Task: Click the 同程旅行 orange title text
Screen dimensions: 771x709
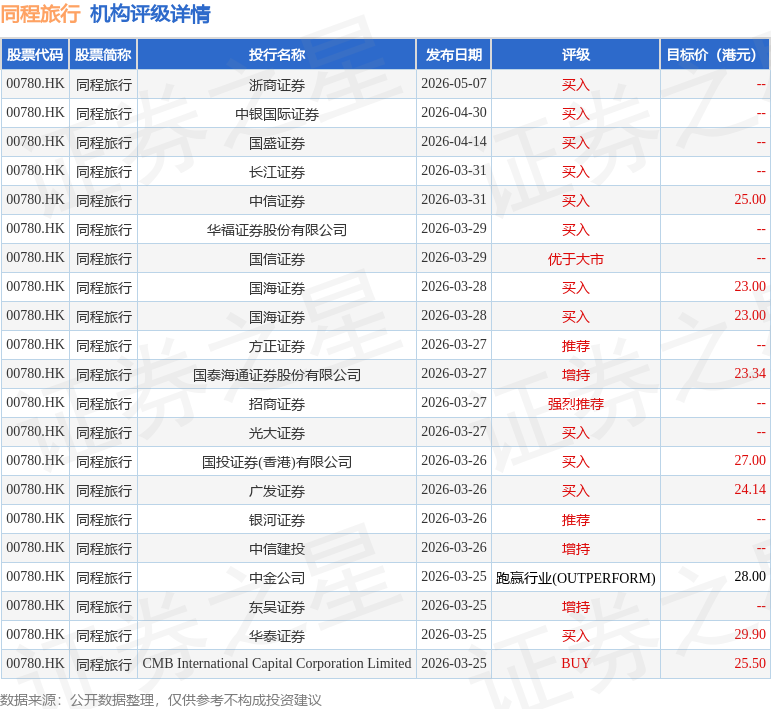Action: pyautogui.click(x=40, y=14)
